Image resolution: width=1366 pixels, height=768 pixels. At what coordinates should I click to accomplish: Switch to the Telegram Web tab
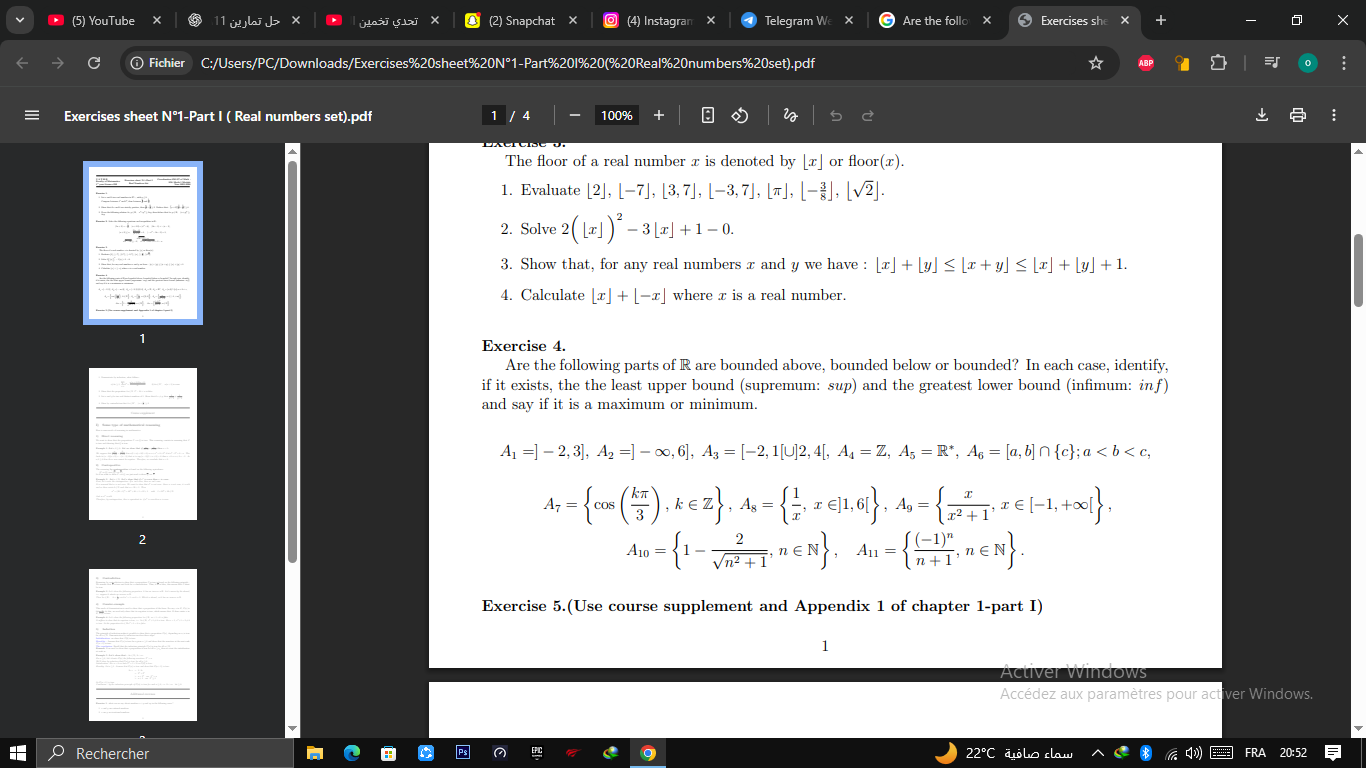tap(798, 19)
